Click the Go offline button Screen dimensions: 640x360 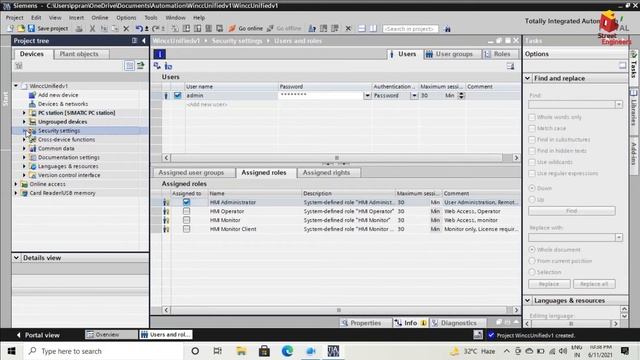284,29
